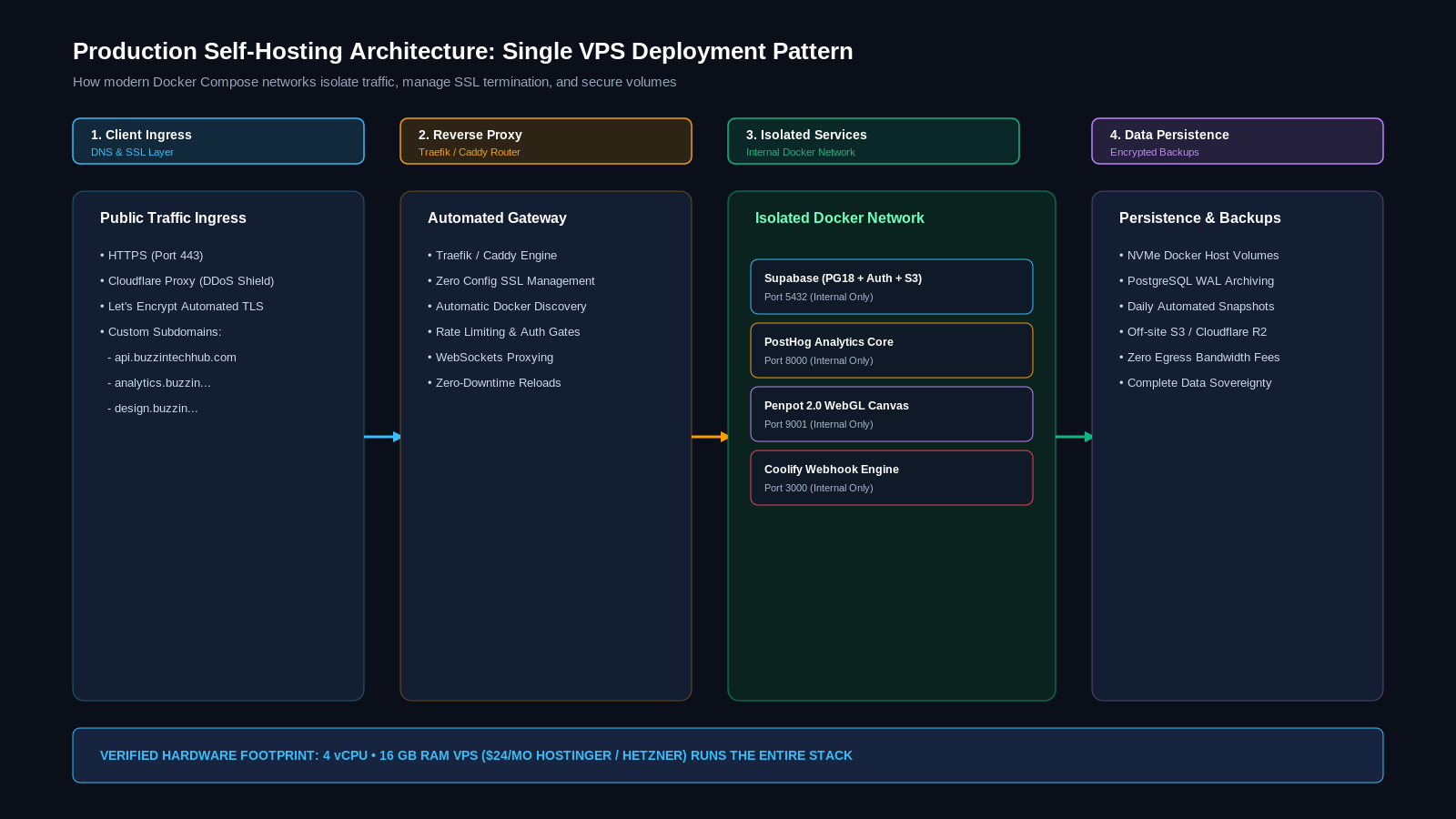Click the 'Port 9001 (Internal Only)' label
Image resolution: width=1456 pixels, height=819 pixels.
point(819,424)
